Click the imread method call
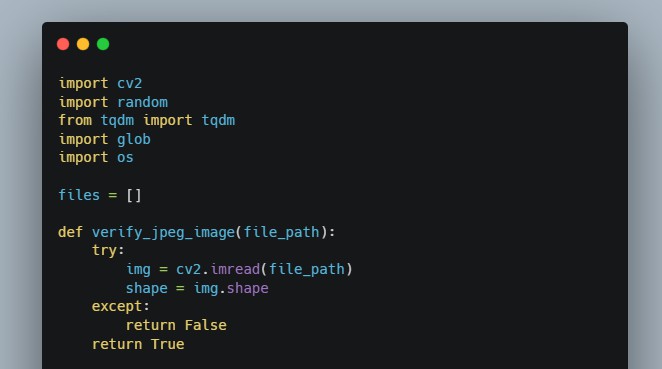Screen dimensions: 662x369 click(x=235, y=269)
